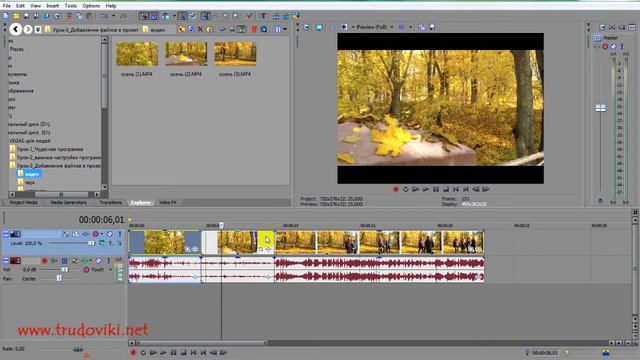640x360 pixels.
Task: Open the Options menu
Action: click(91, 6)
